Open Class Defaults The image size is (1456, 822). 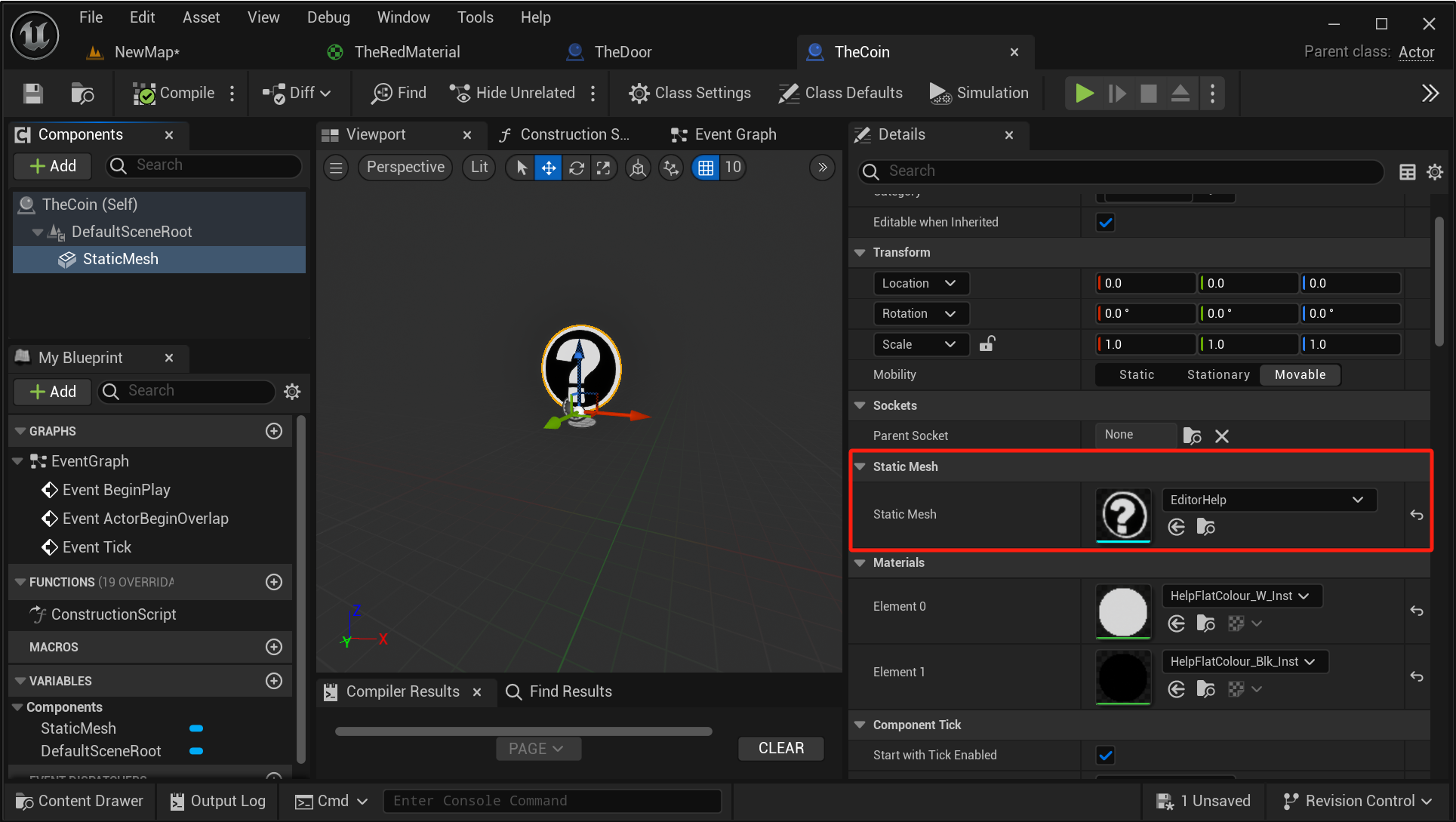(840, 94)
